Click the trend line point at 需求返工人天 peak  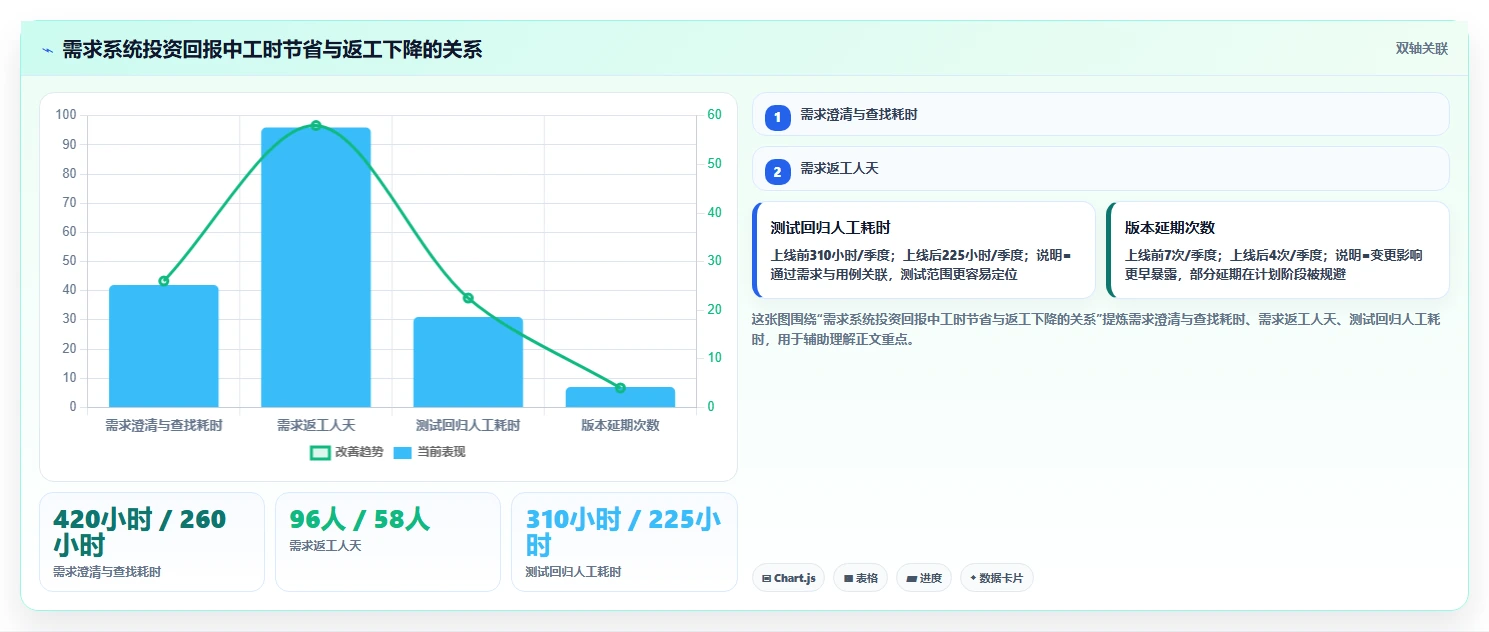tap(316, 125)
